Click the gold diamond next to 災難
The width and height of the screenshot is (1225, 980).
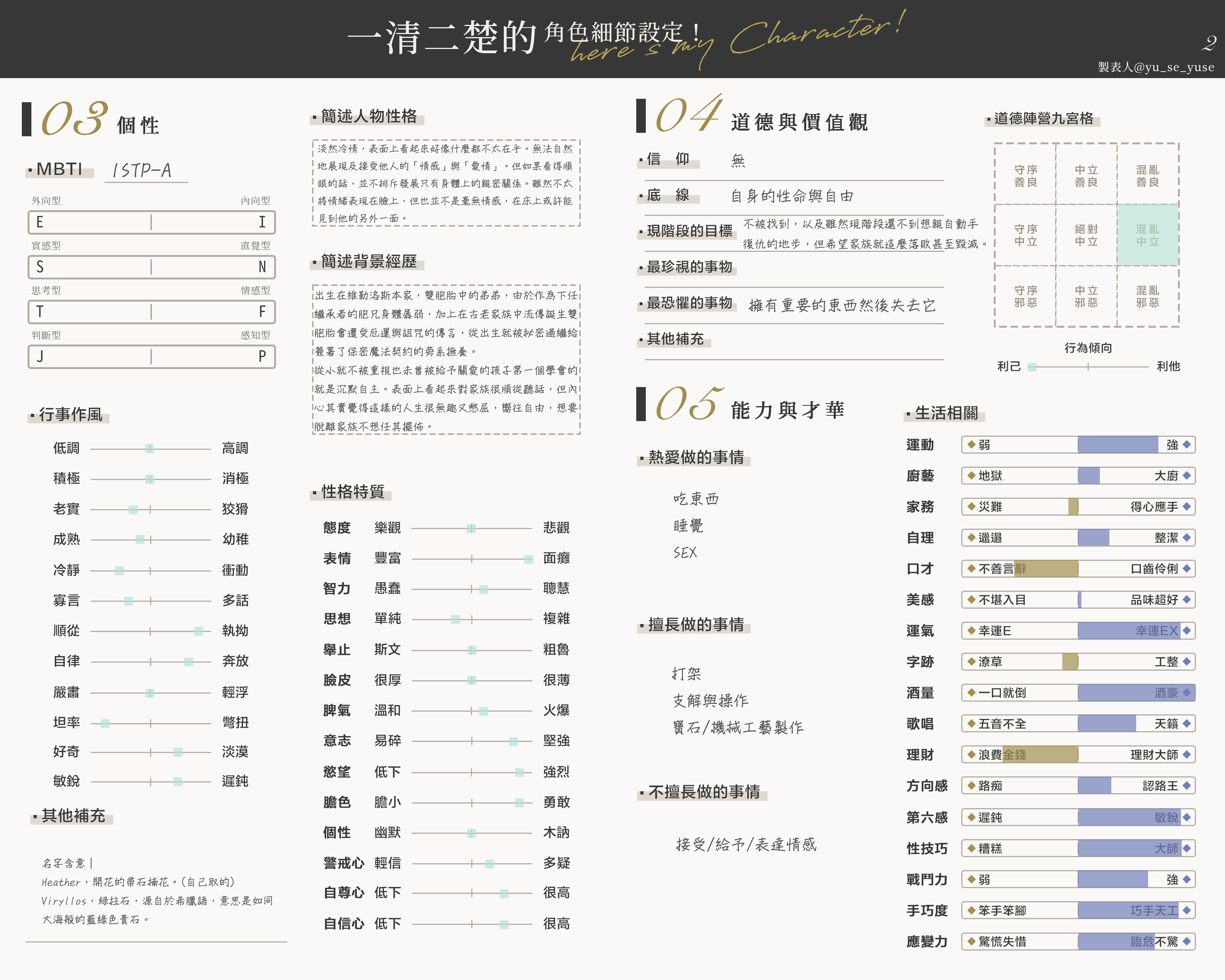pos(971,506)
